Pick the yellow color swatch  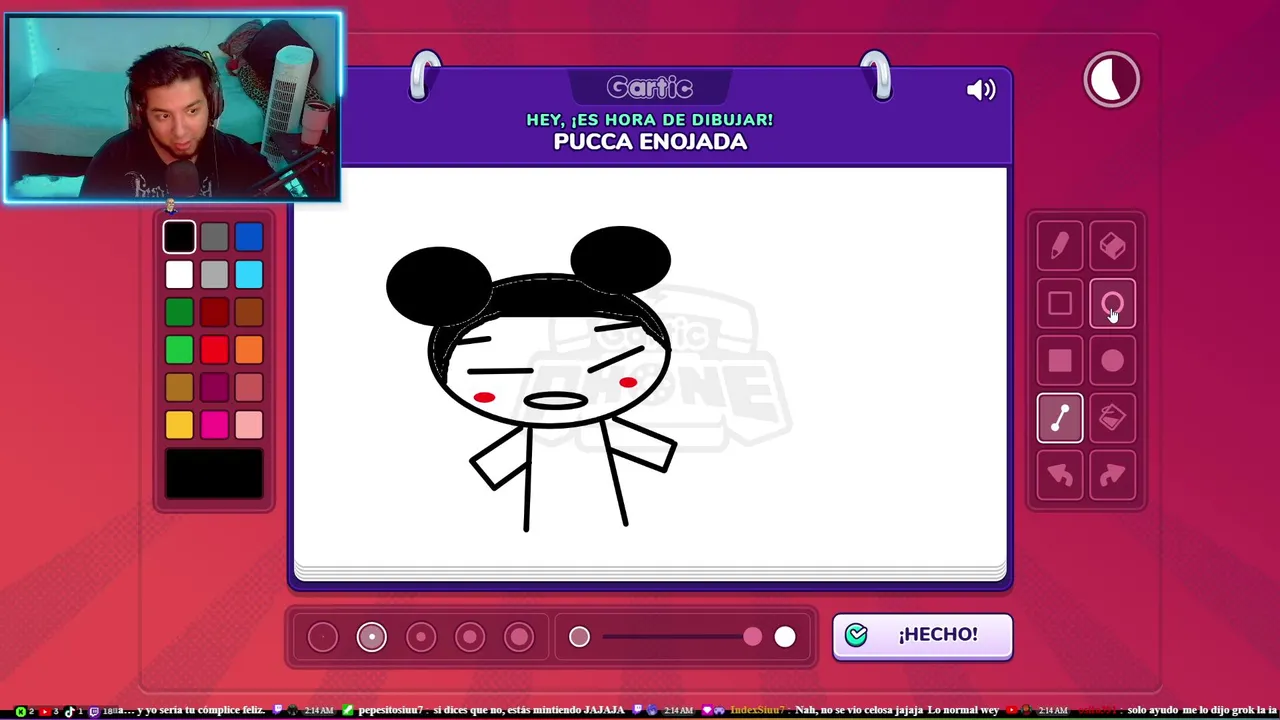click(x=179, y=424)
